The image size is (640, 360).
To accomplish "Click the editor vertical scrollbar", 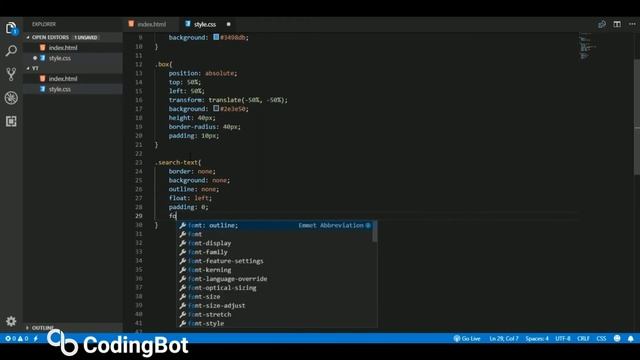I will pyautogui.click(x=637, y=118).
